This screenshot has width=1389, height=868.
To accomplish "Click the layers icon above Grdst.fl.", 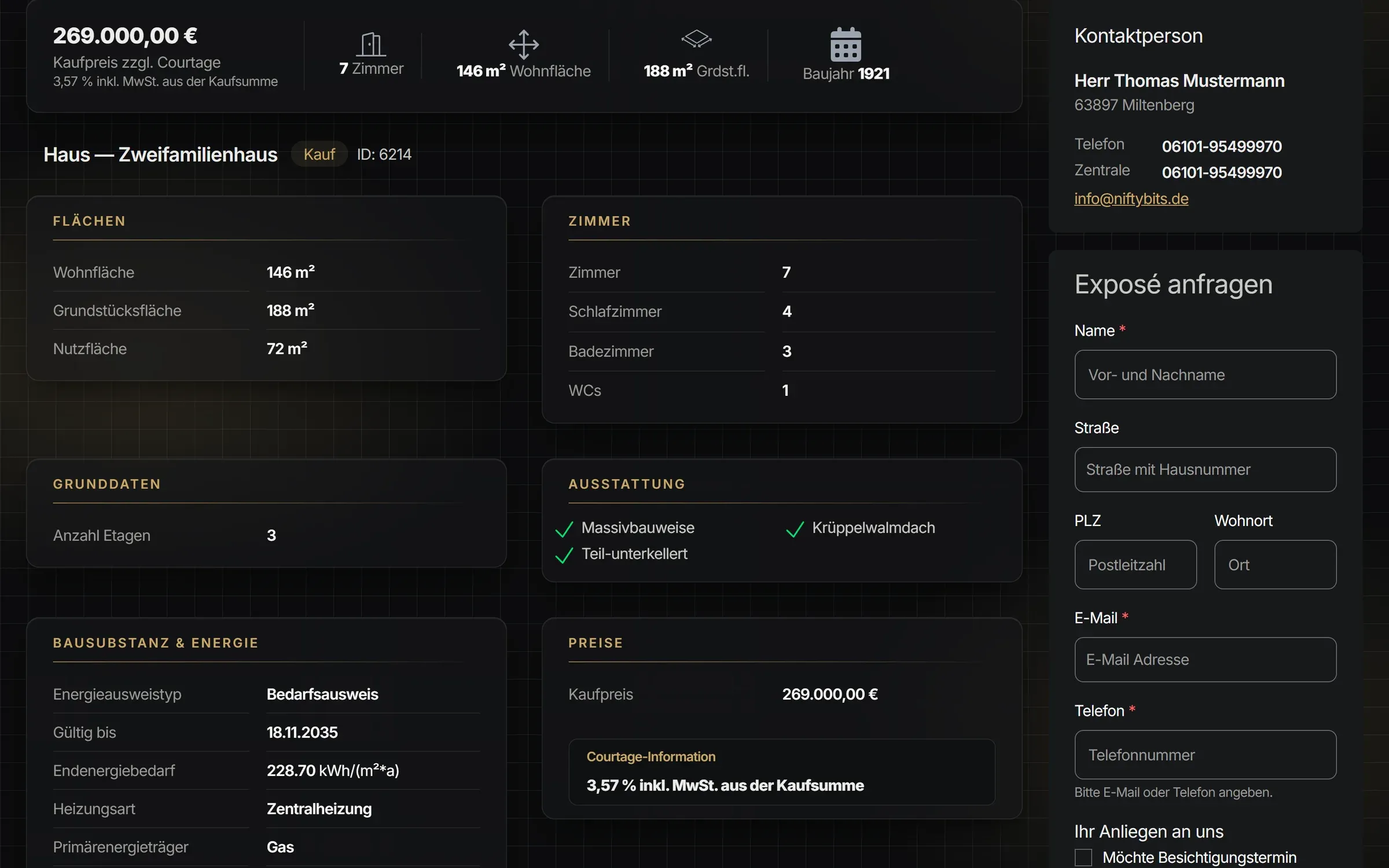I will (696, 39).
